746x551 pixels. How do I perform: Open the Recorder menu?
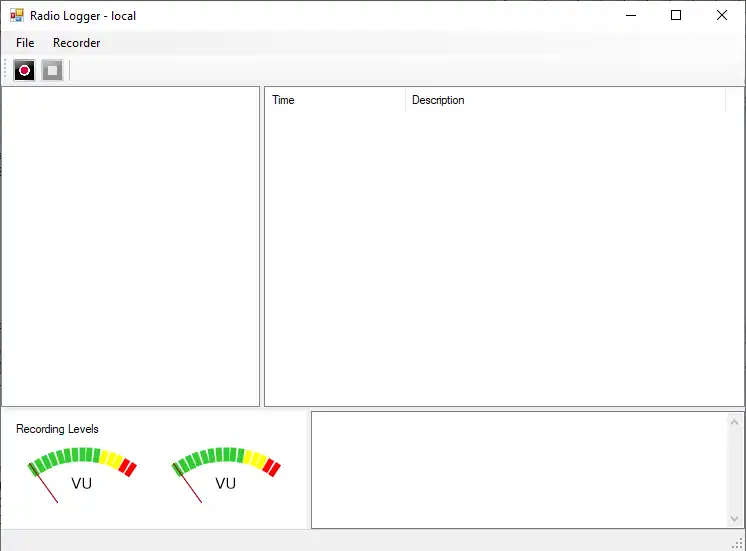coord(77,43)
